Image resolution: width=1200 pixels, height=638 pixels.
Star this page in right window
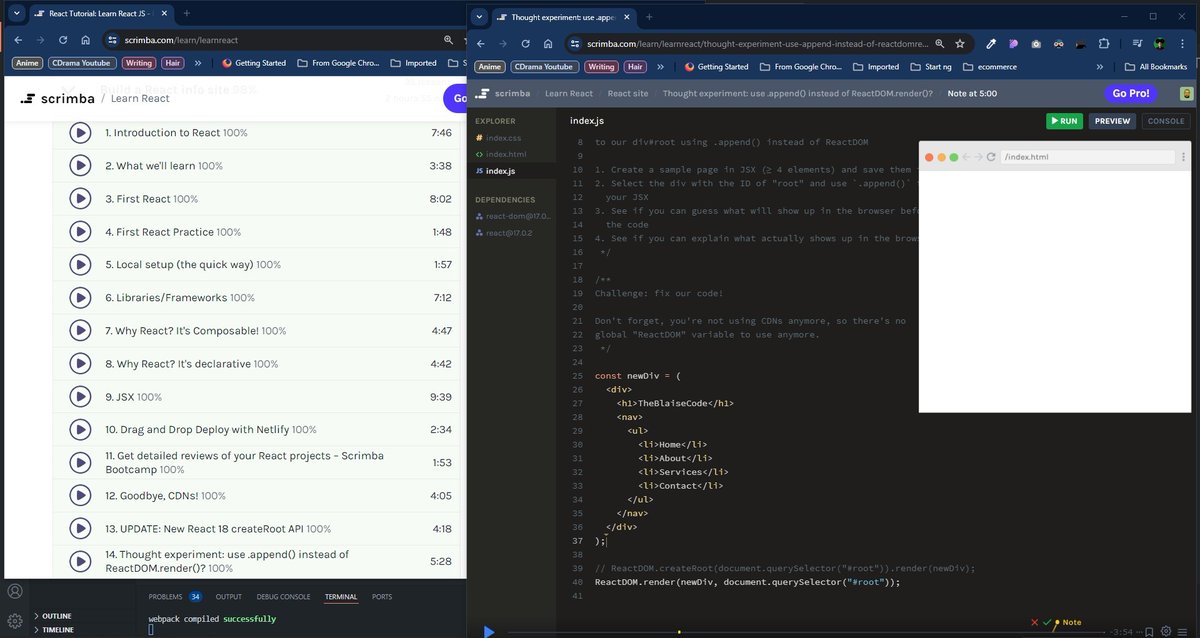pos(960,44)
